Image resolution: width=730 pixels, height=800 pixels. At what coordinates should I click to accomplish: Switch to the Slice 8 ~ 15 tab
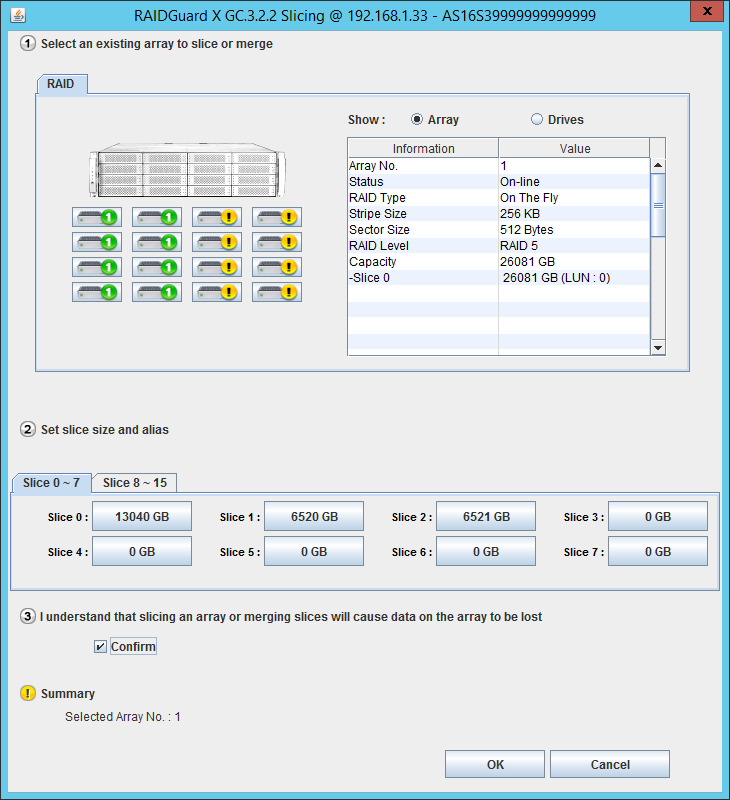tap(135, 483)
